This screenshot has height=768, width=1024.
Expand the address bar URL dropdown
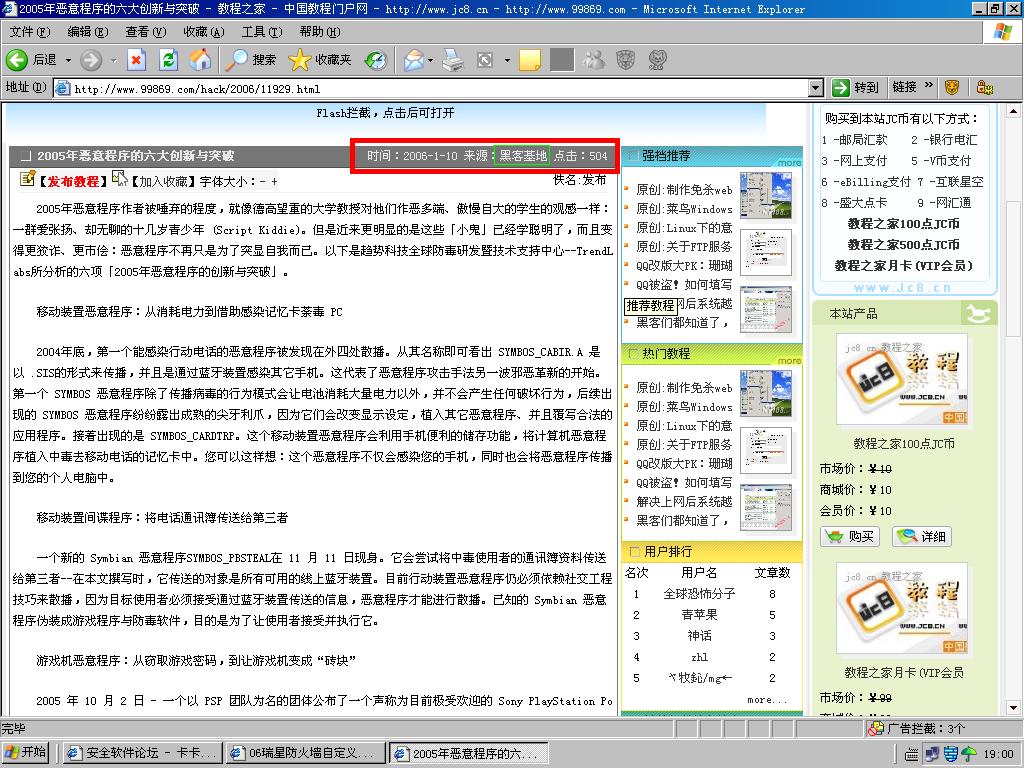click(816, 88)
